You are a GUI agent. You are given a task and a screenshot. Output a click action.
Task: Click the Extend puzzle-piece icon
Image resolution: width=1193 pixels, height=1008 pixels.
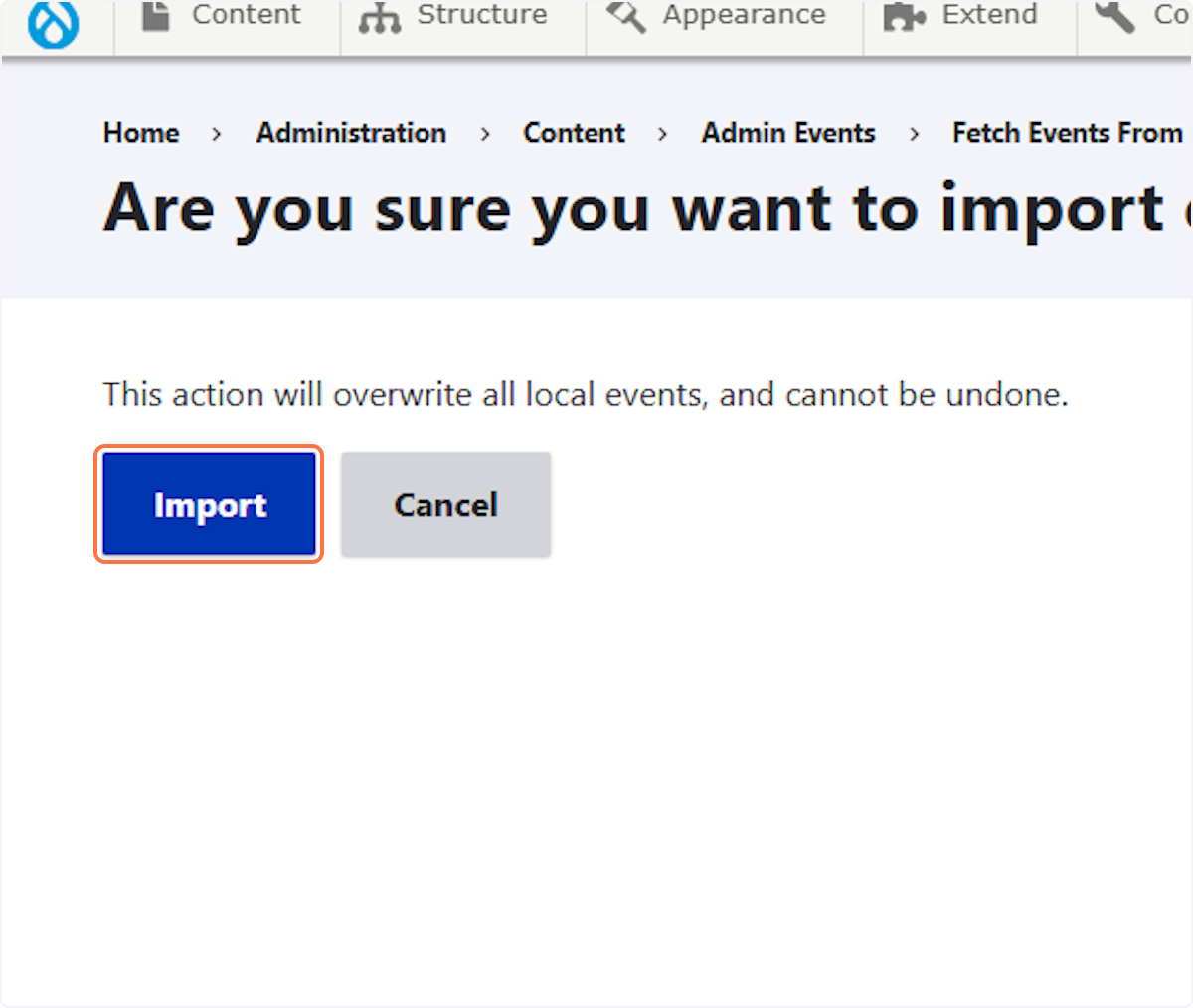[x=903, y=17]
